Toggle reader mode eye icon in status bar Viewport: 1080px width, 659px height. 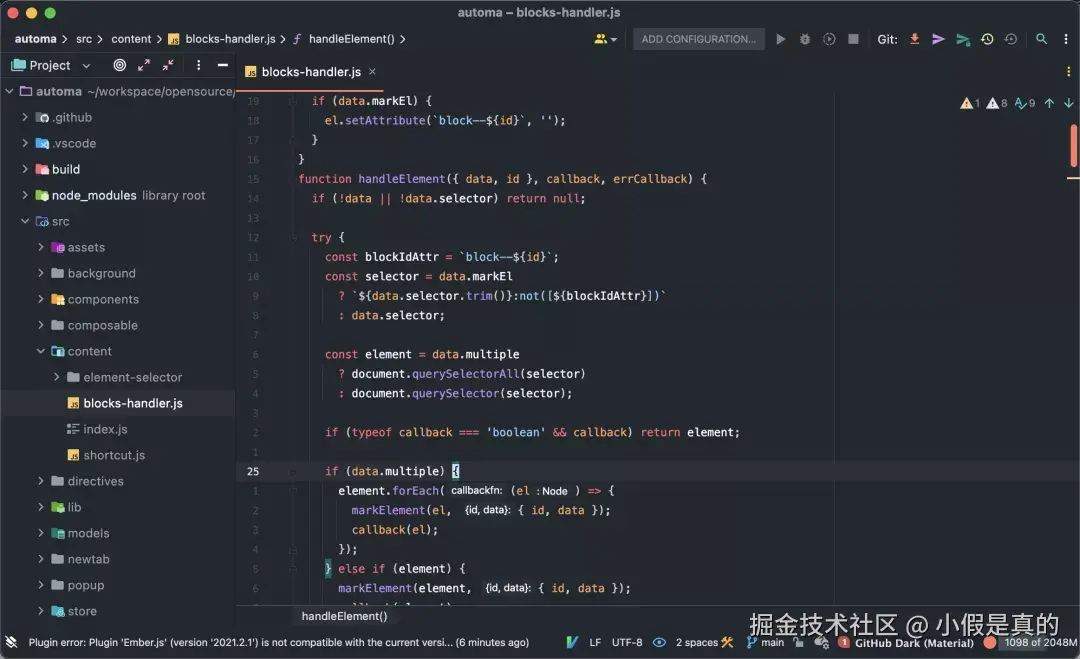[659, 642]
